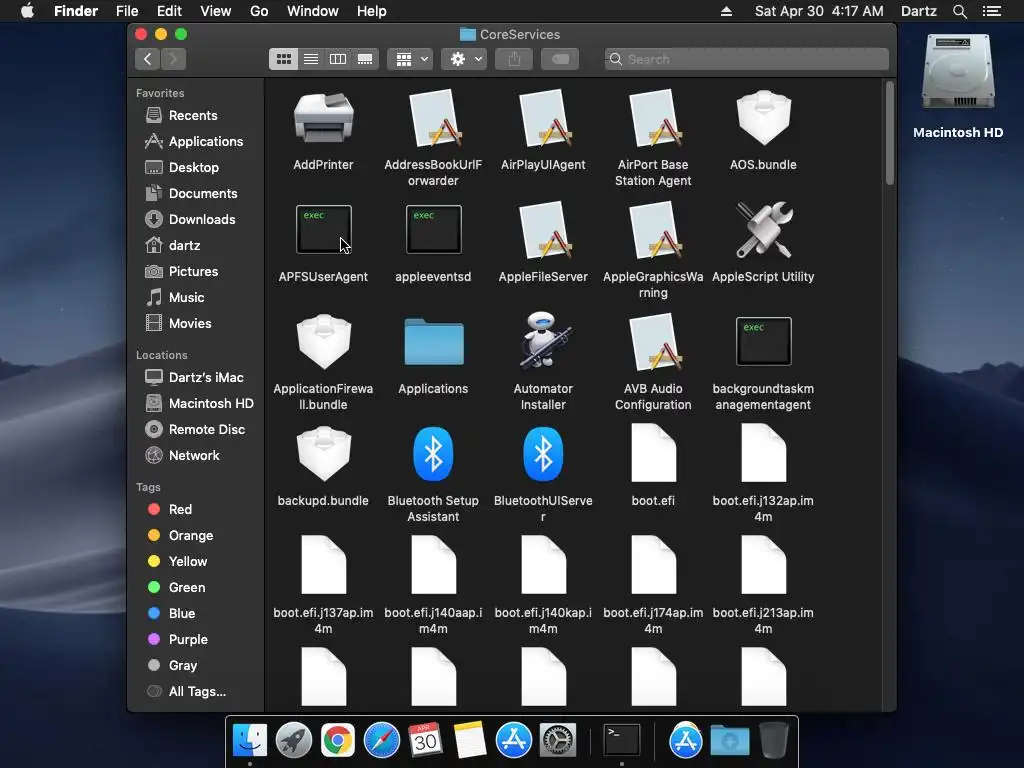1024x768 pixels.
Task: Open Google Chrome from the Dock
Action: [338, 741]
